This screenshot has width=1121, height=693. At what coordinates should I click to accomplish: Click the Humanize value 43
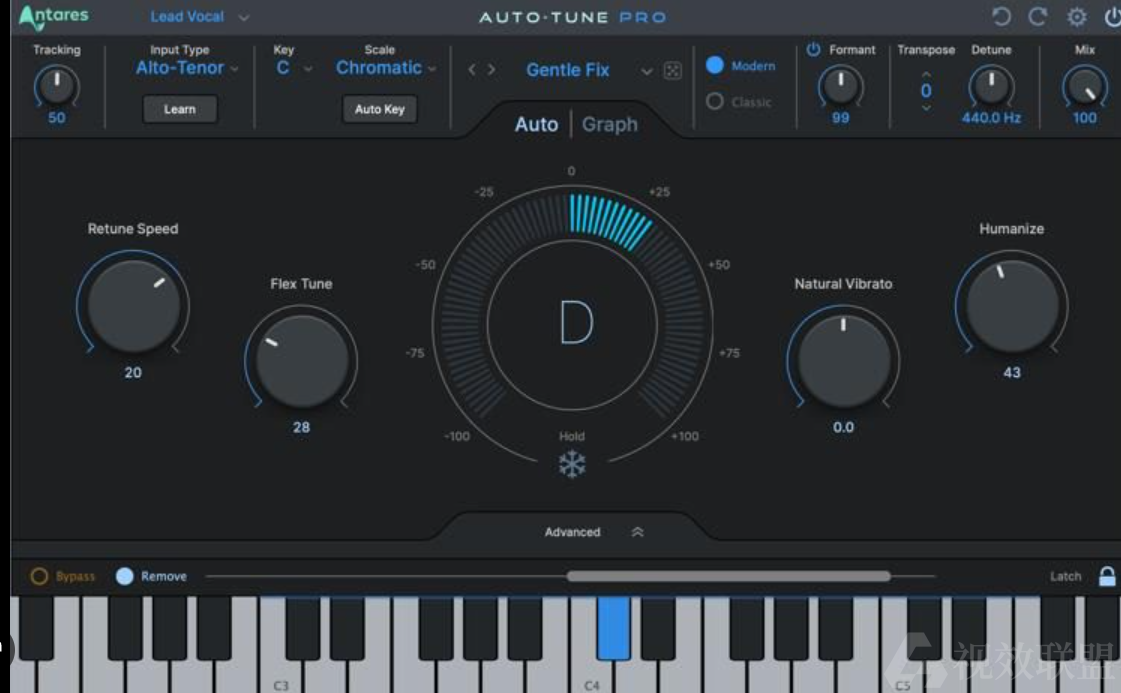pos(1012,373)
